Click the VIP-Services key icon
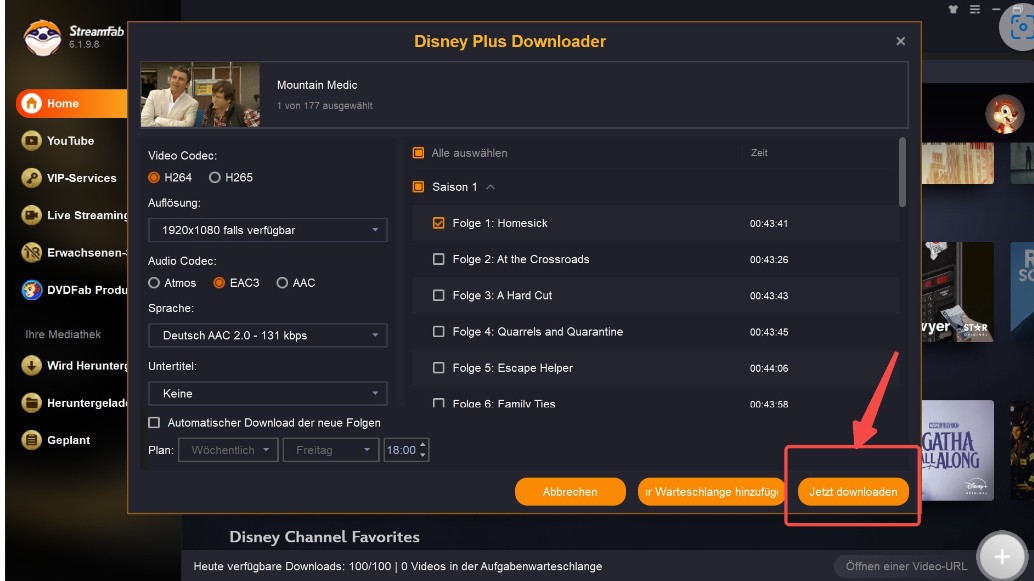1034x581 pixels. pyautogui.click(x=31, y=178)
